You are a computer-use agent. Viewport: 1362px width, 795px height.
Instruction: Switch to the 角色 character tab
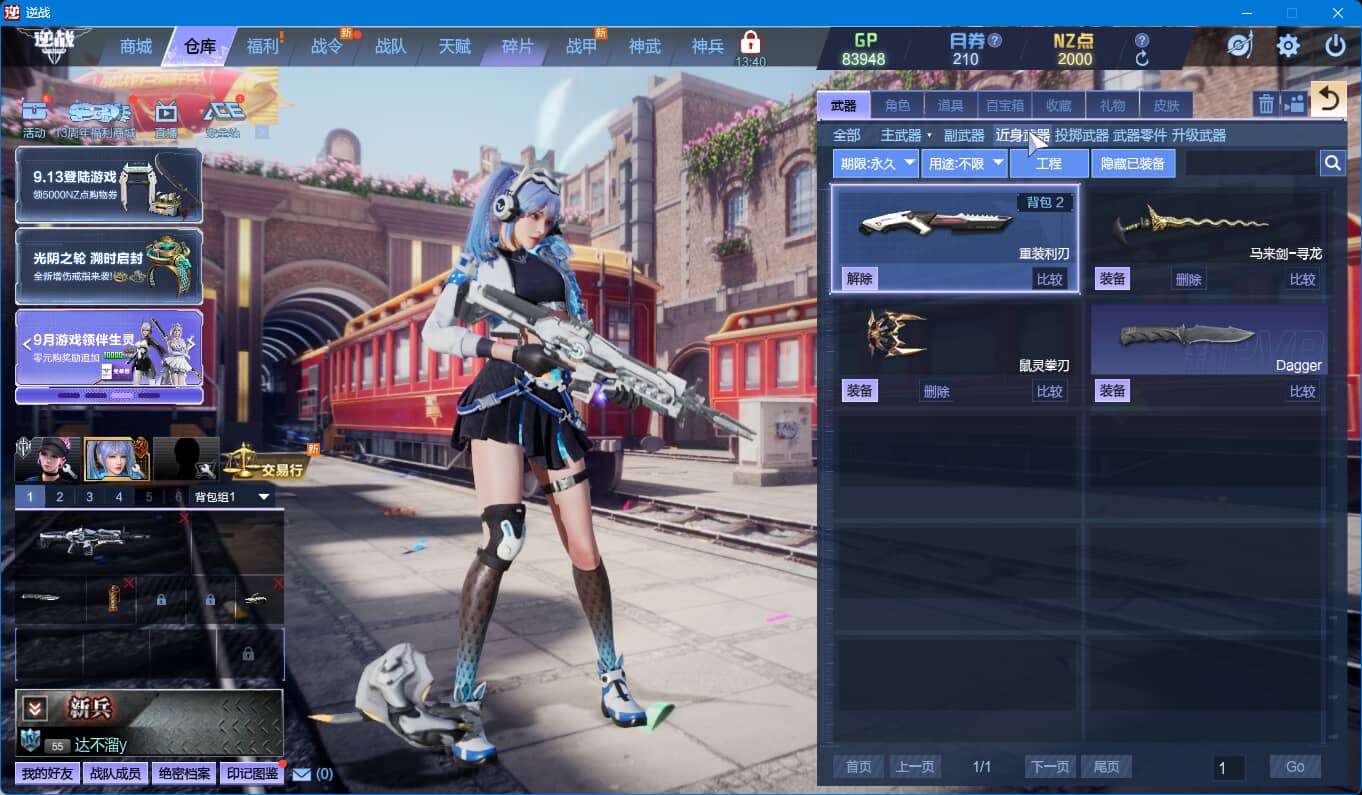pos(897,105)
